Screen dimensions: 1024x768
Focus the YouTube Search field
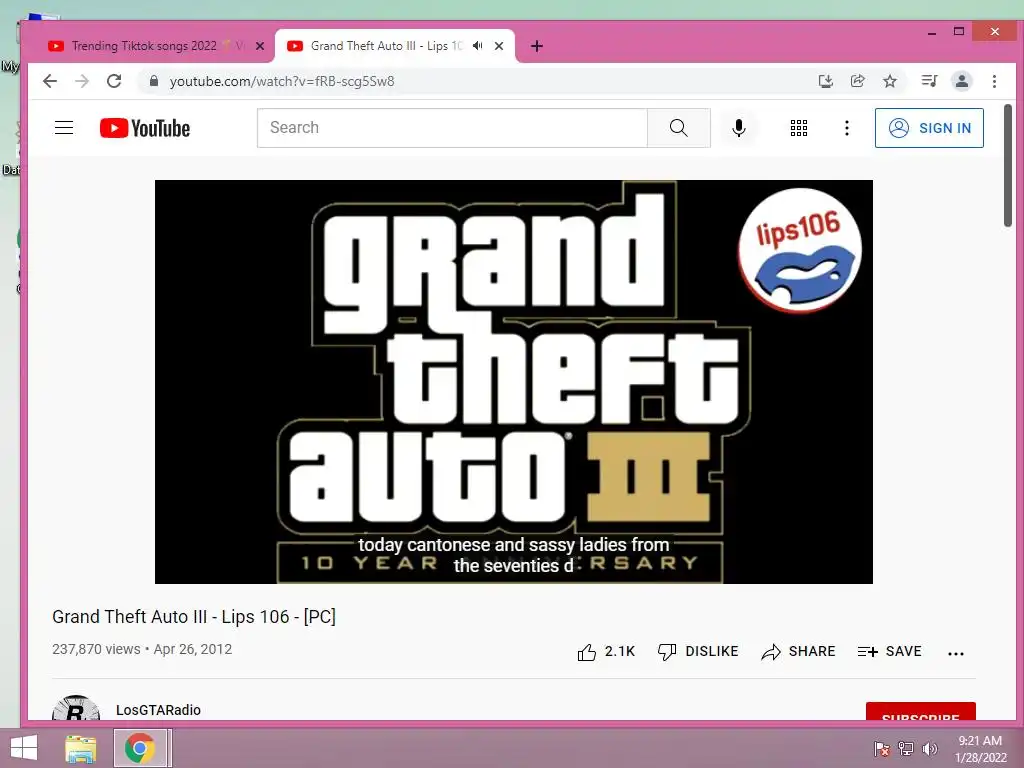(452, 128)
